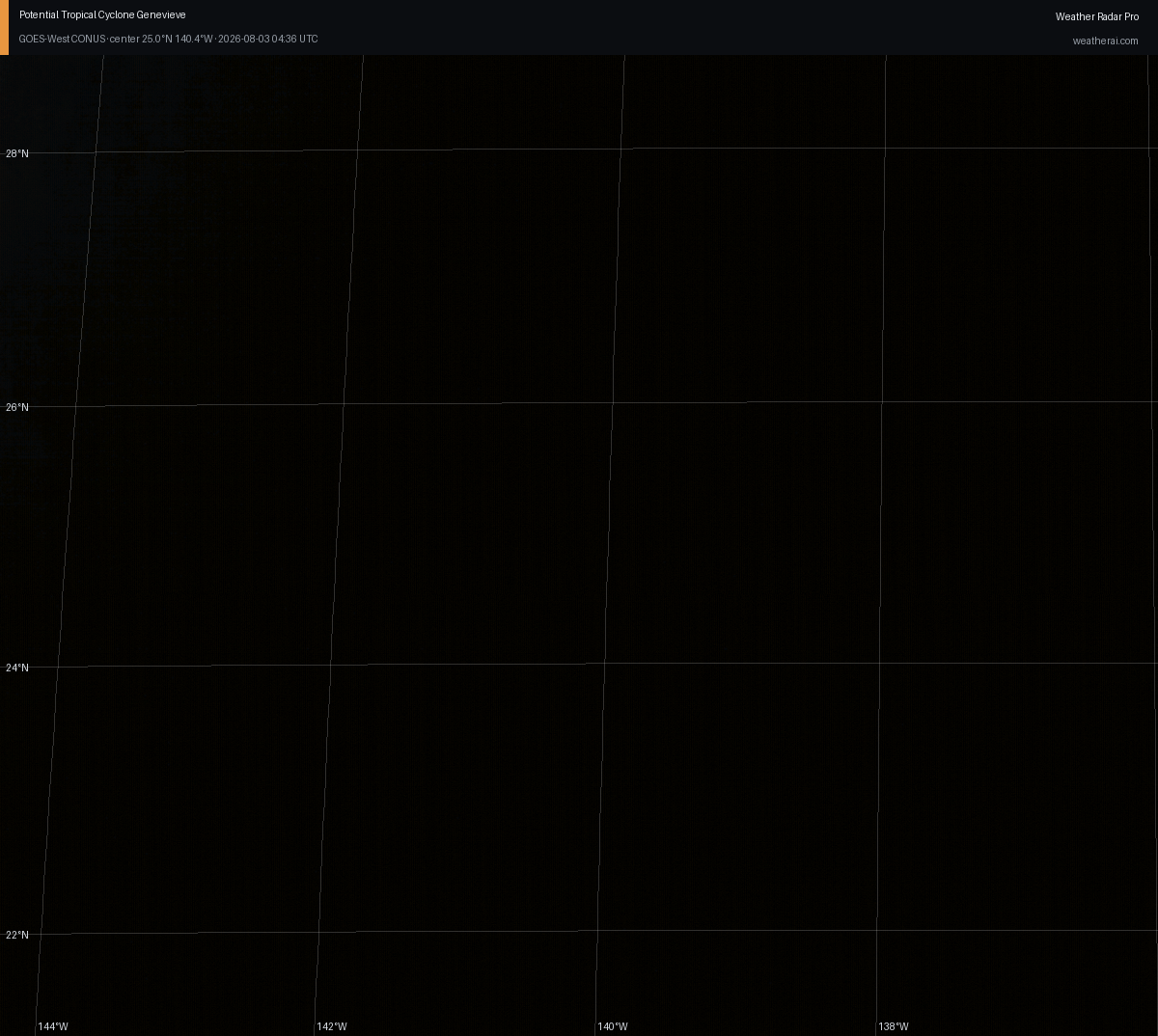This screenshot has width=1158, height=1036.
Task: Click the 24°N latitude label
Action: (x=17, y=668)
